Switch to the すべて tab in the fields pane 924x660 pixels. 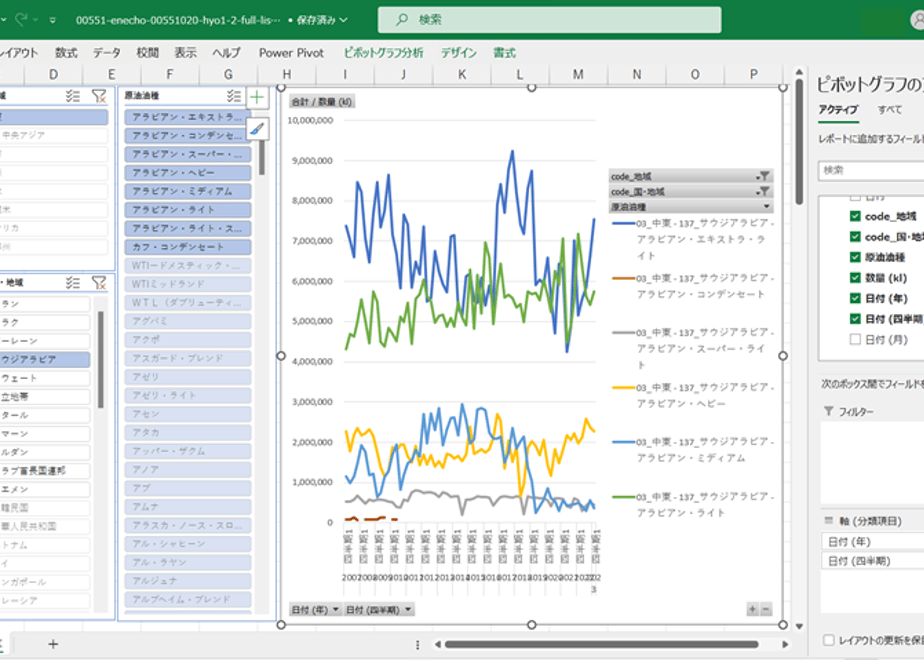(x=889, y=110)
